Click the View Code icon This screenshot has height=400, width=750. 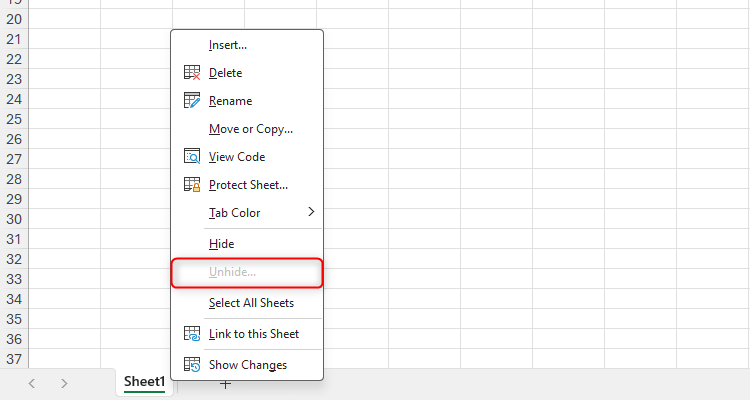point(192,157)
